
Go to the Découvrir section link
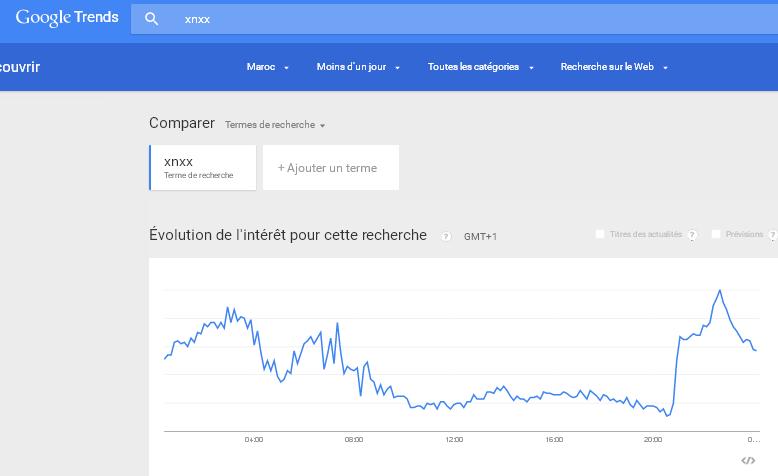(20, 67)
